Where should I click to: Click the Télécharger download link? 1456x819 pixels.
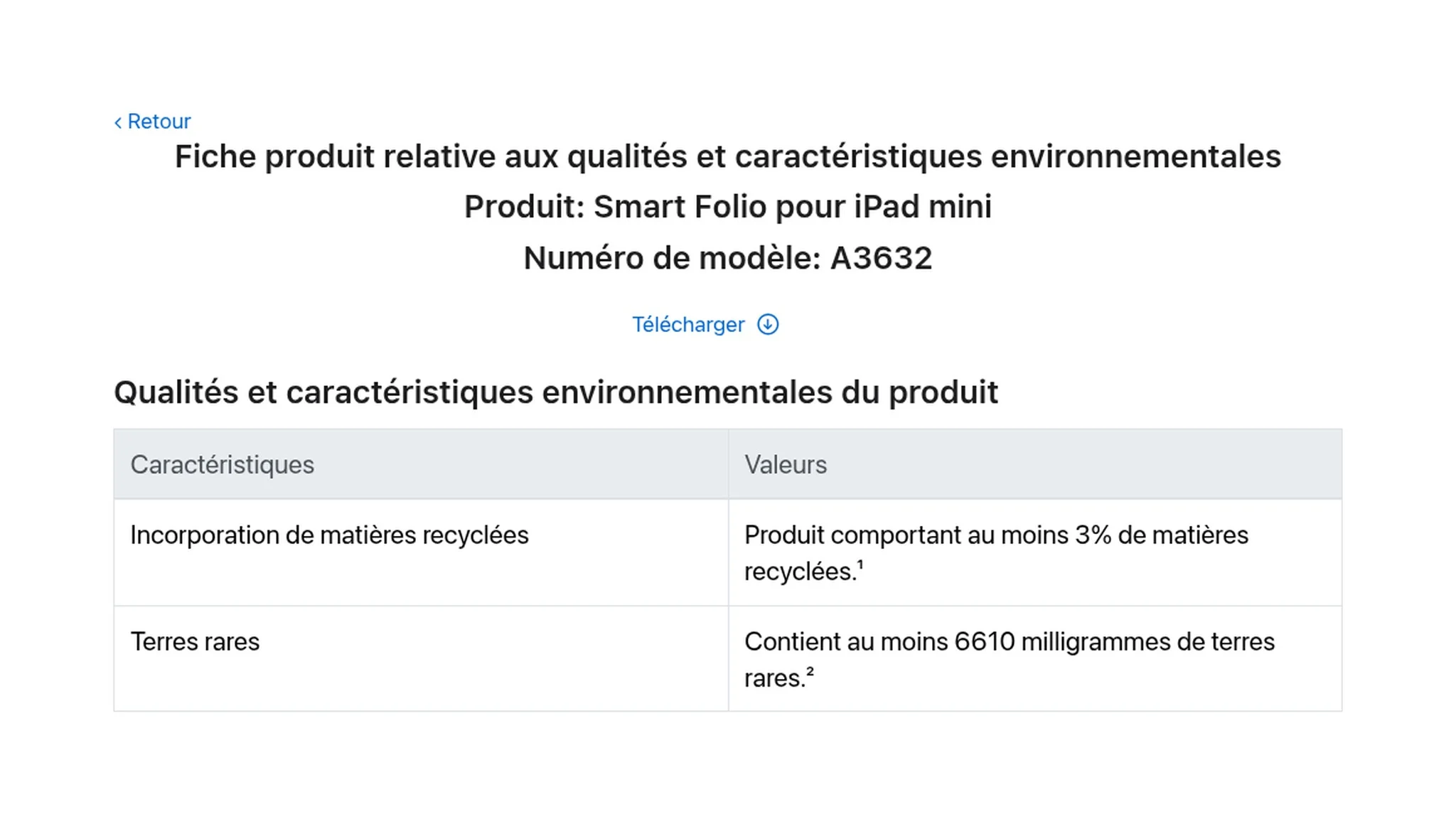pos(705,325)
